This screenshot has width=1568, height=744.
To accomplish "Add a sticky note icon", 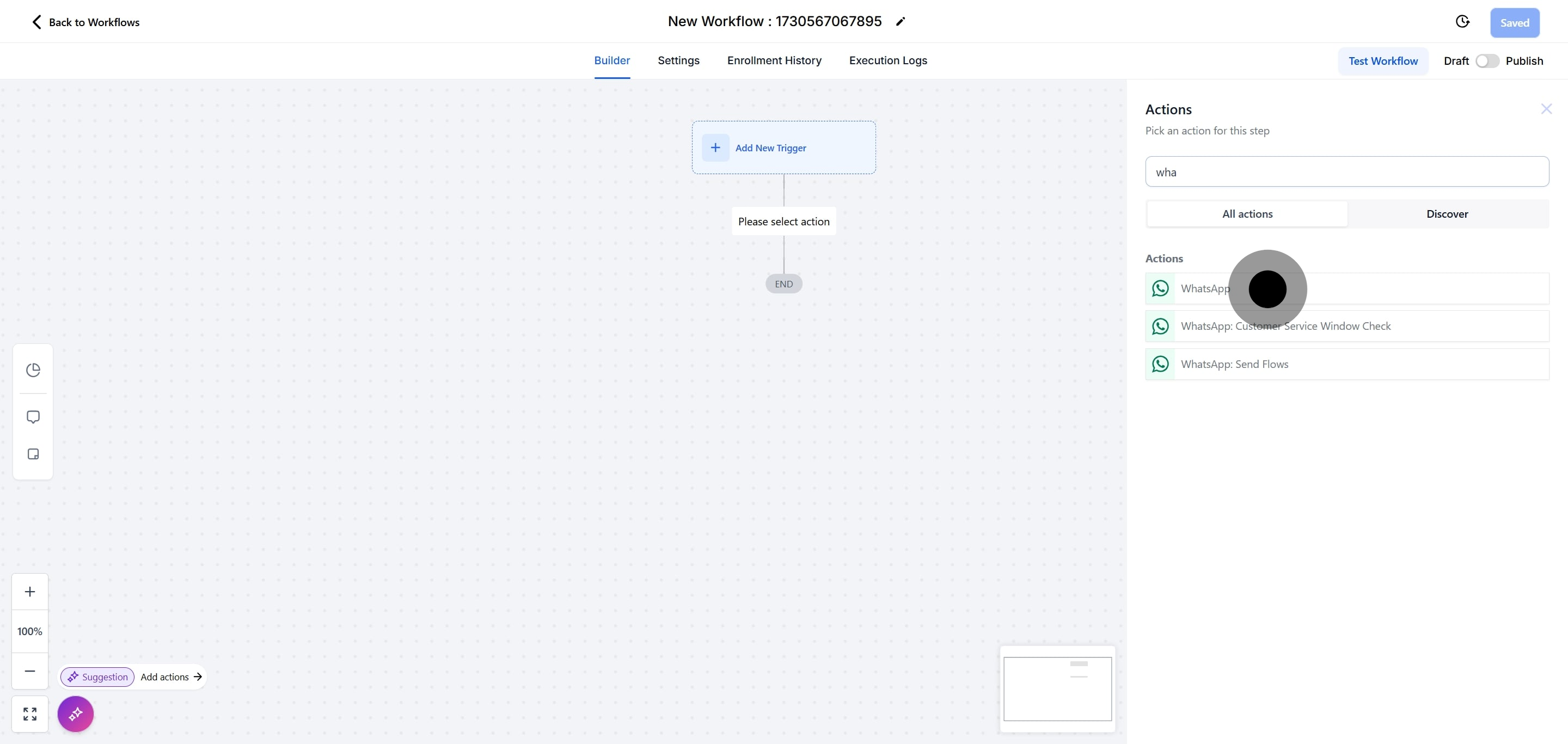I will pyautogui.click(x=33, y=454).
